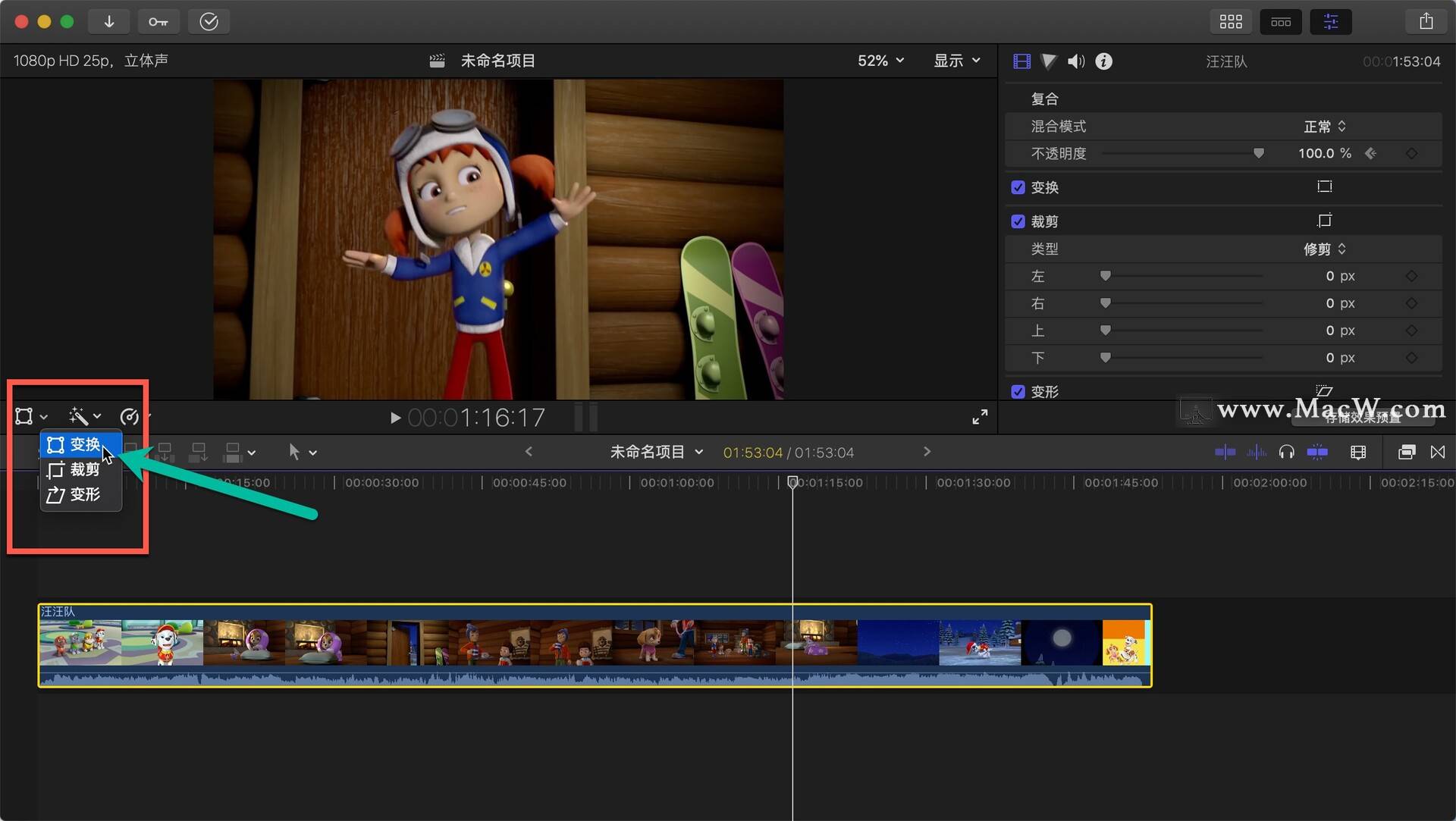The width and height of the screenshot is (1456, 821).
Task: Choose 变形 in the popup menu
Action: pyautogui.click(x=83, y=494)
